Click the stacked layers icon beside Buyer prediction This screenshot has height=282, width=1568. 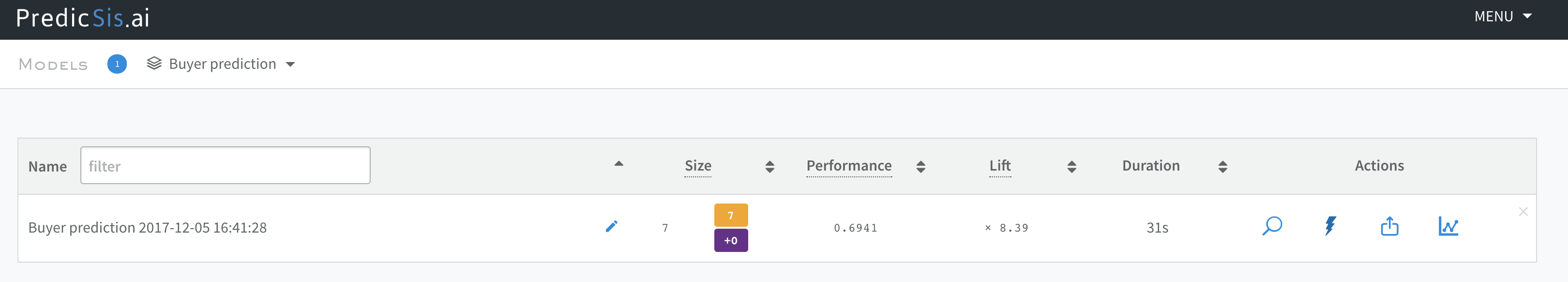(x=154, y=64)
